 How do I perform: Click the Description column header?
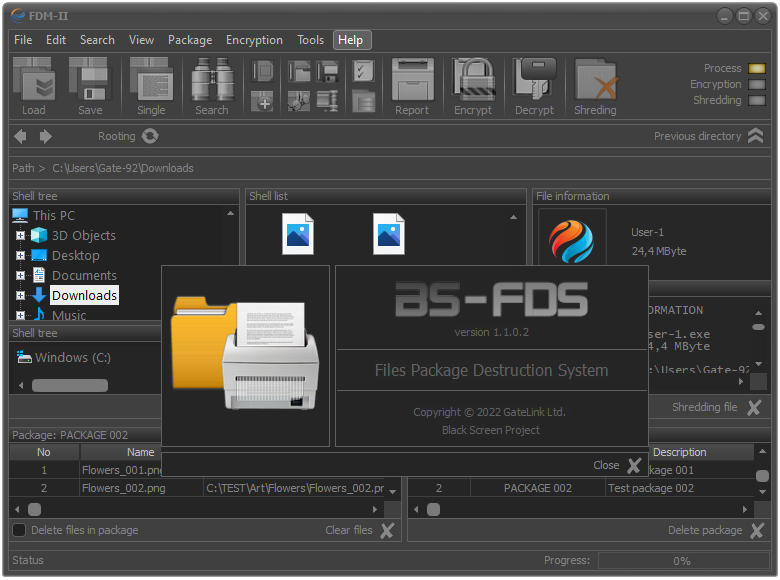point(680,453)
